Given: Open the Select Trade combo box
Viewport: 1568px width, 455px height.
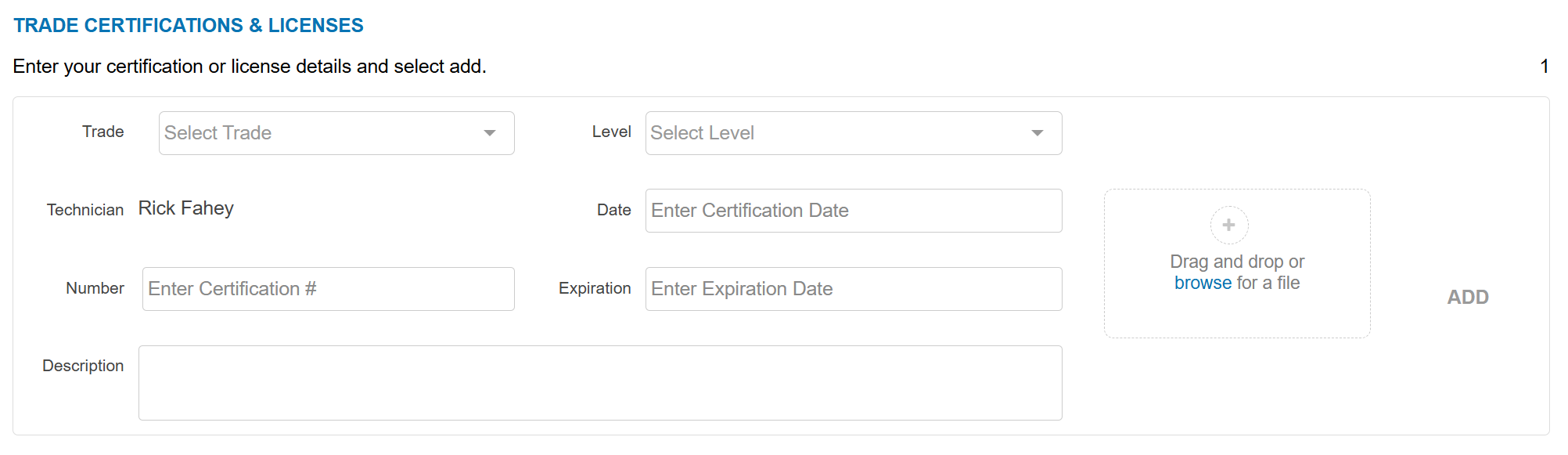Looking at the screenshot, I should coord(321,133).
